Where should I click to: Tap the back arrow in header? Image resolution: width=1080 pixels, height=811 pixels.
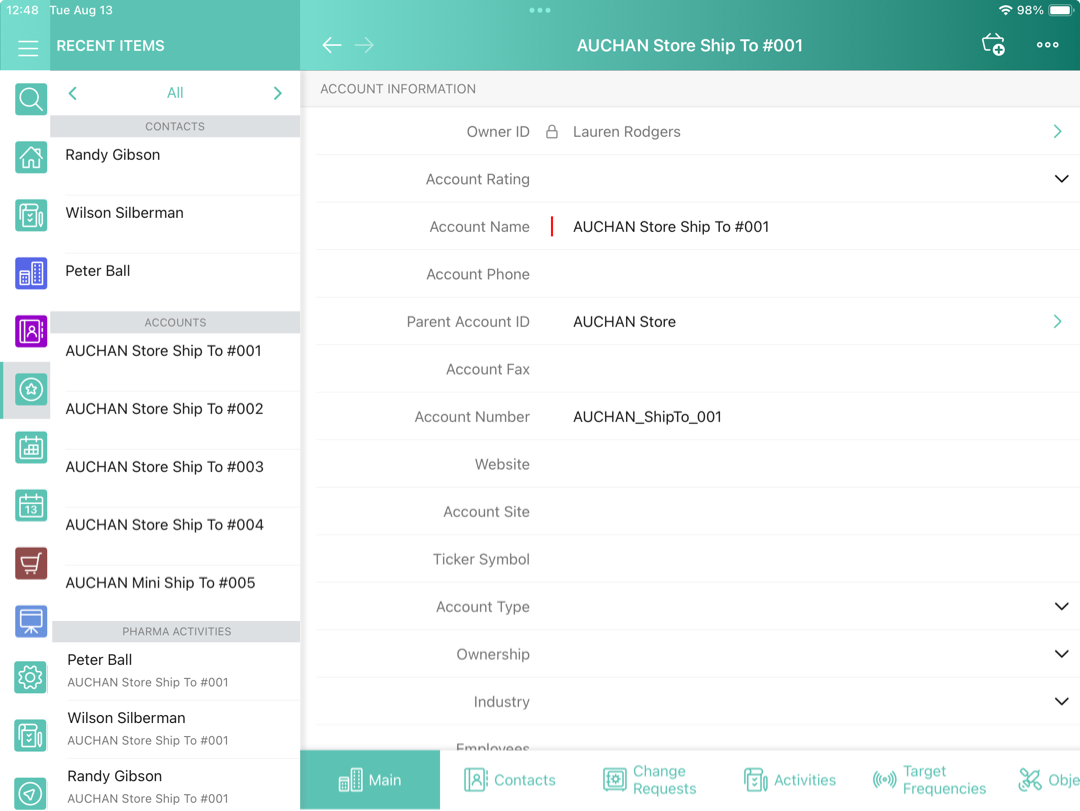332,45
